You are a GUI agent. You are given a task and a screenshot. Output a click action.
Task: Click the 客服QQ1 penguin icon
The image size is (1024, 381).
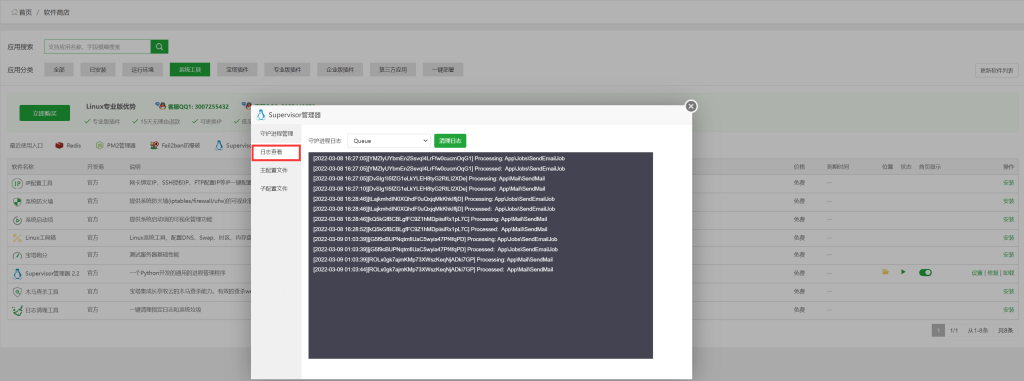[x=162, y=106]
